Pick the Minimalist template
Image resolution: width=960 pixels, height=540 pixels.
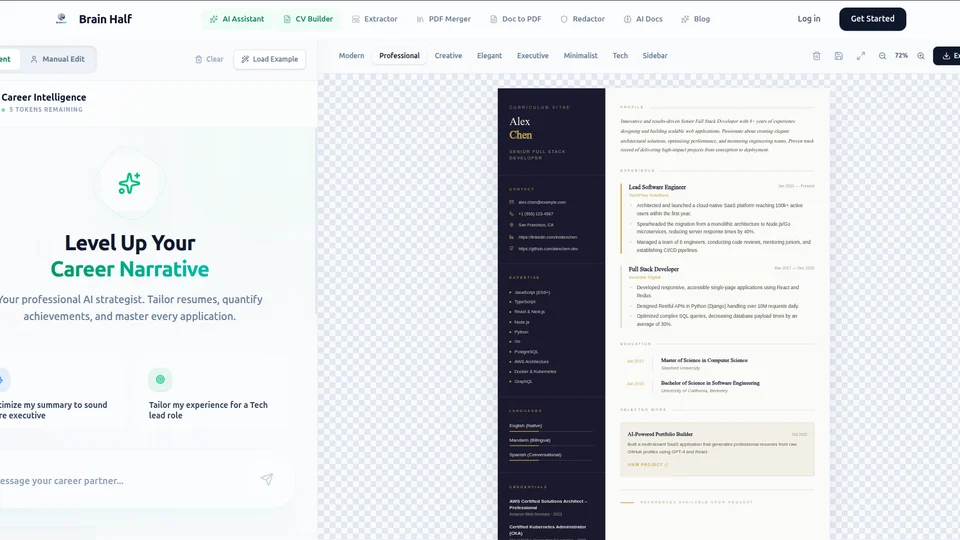point(580,56)
